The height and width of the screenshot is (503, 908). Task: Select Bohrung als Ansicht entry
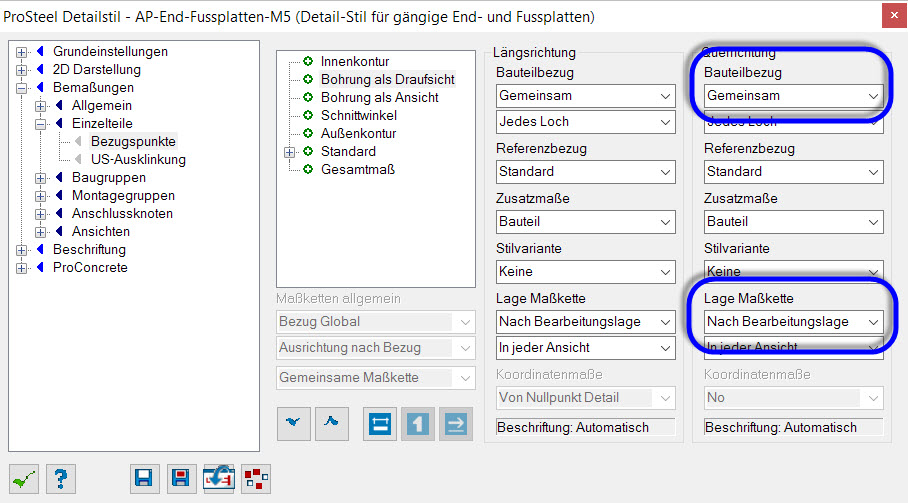tap(380, 97)
